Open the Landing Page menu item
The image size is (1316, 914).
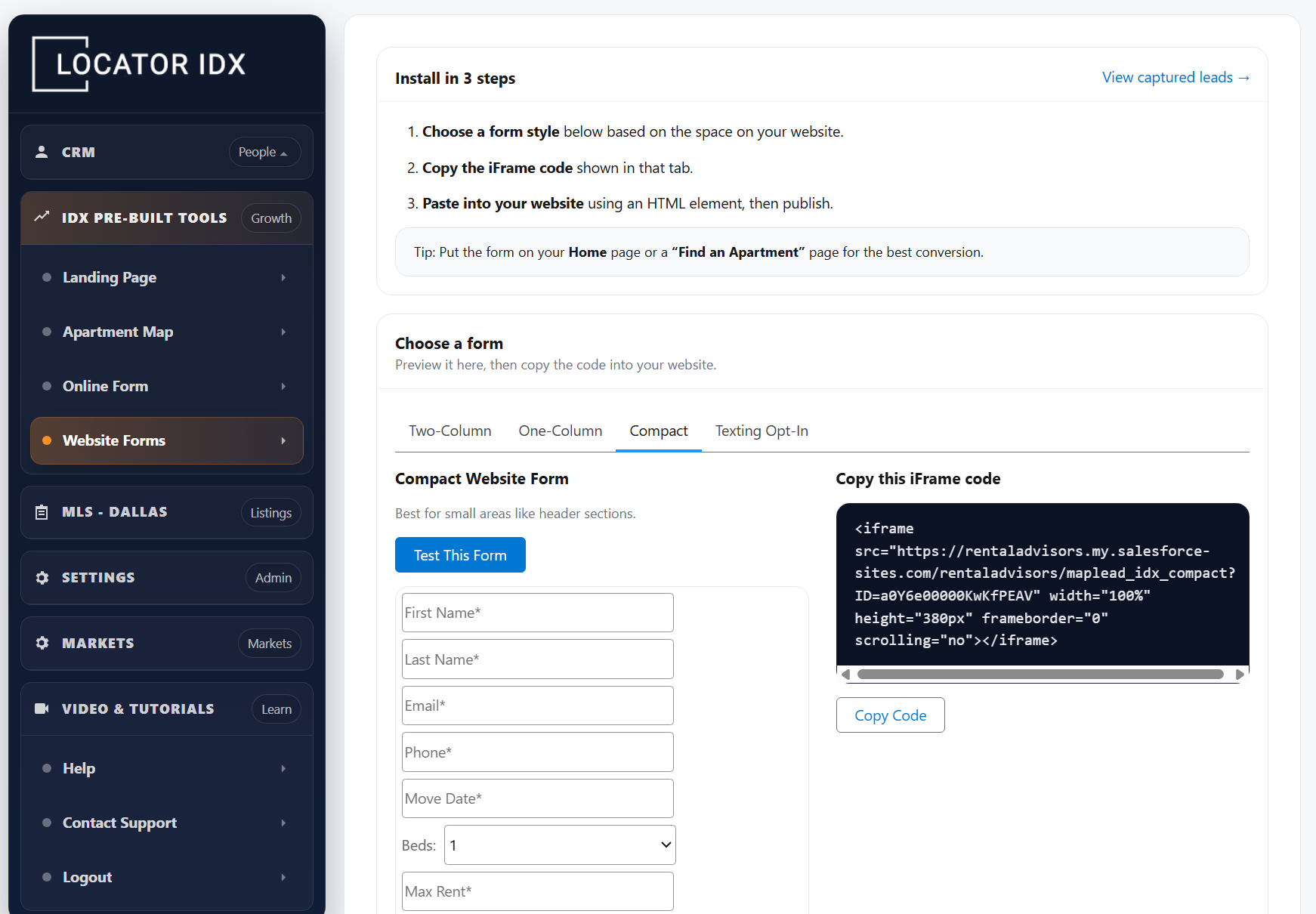click(x=167, y=277)
